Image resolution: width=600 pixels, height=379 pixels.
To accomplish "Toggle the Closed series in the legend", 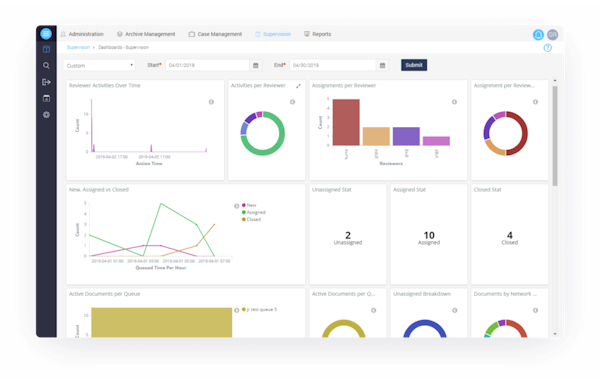I will click(x=251, y=219).
